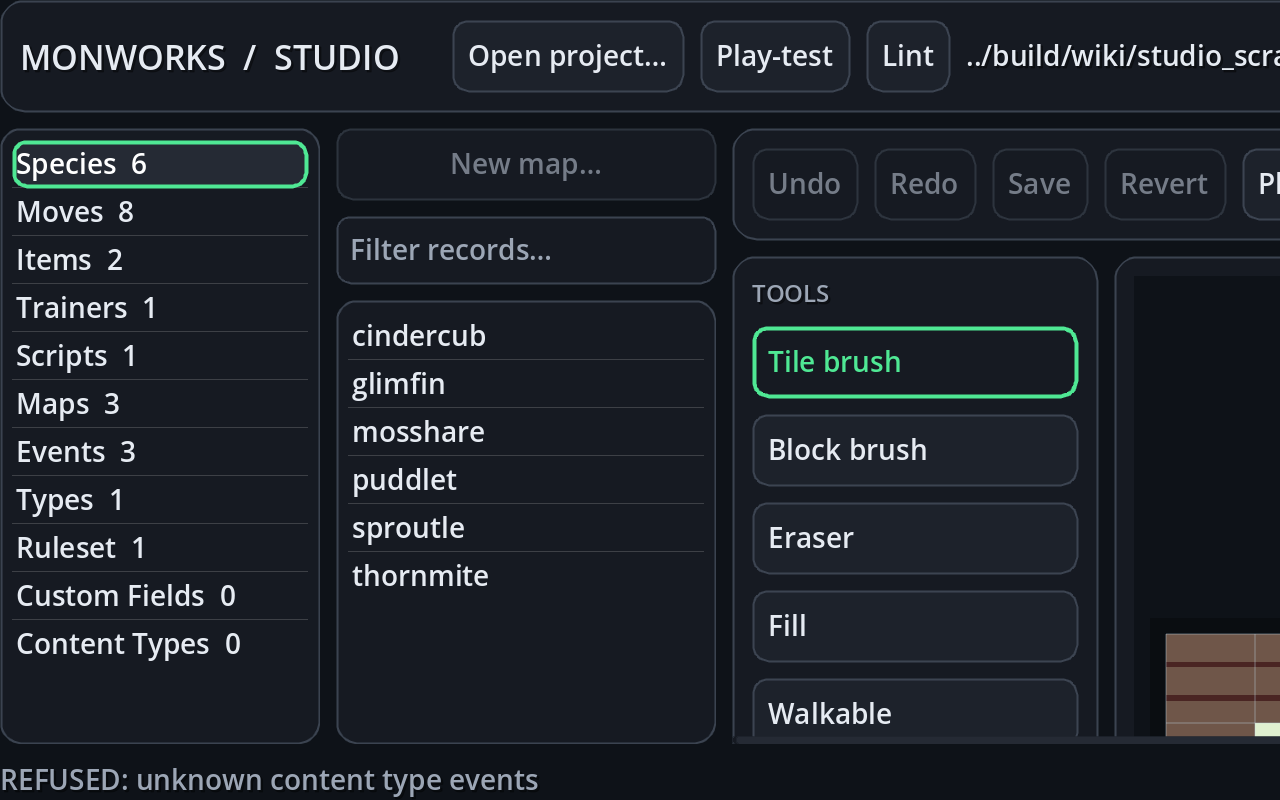Click the Redo button
1280x800 pixels.
click(x=924, y=184)
